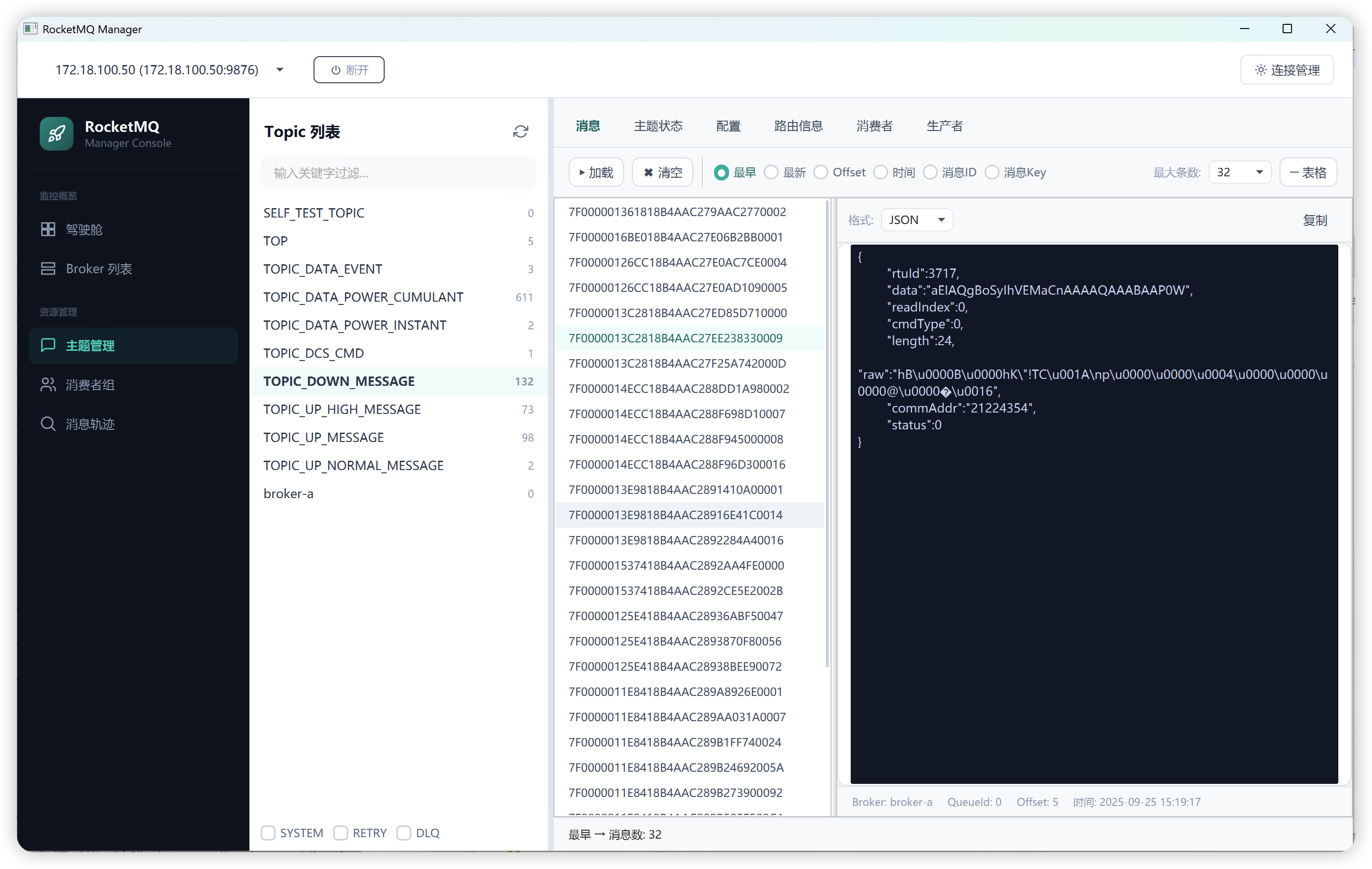Image resolution: width=1372 pixels, height=869 pixels.
Task: Click the 消息轨迹 magnifier icon
Action: tap(48, 424)
